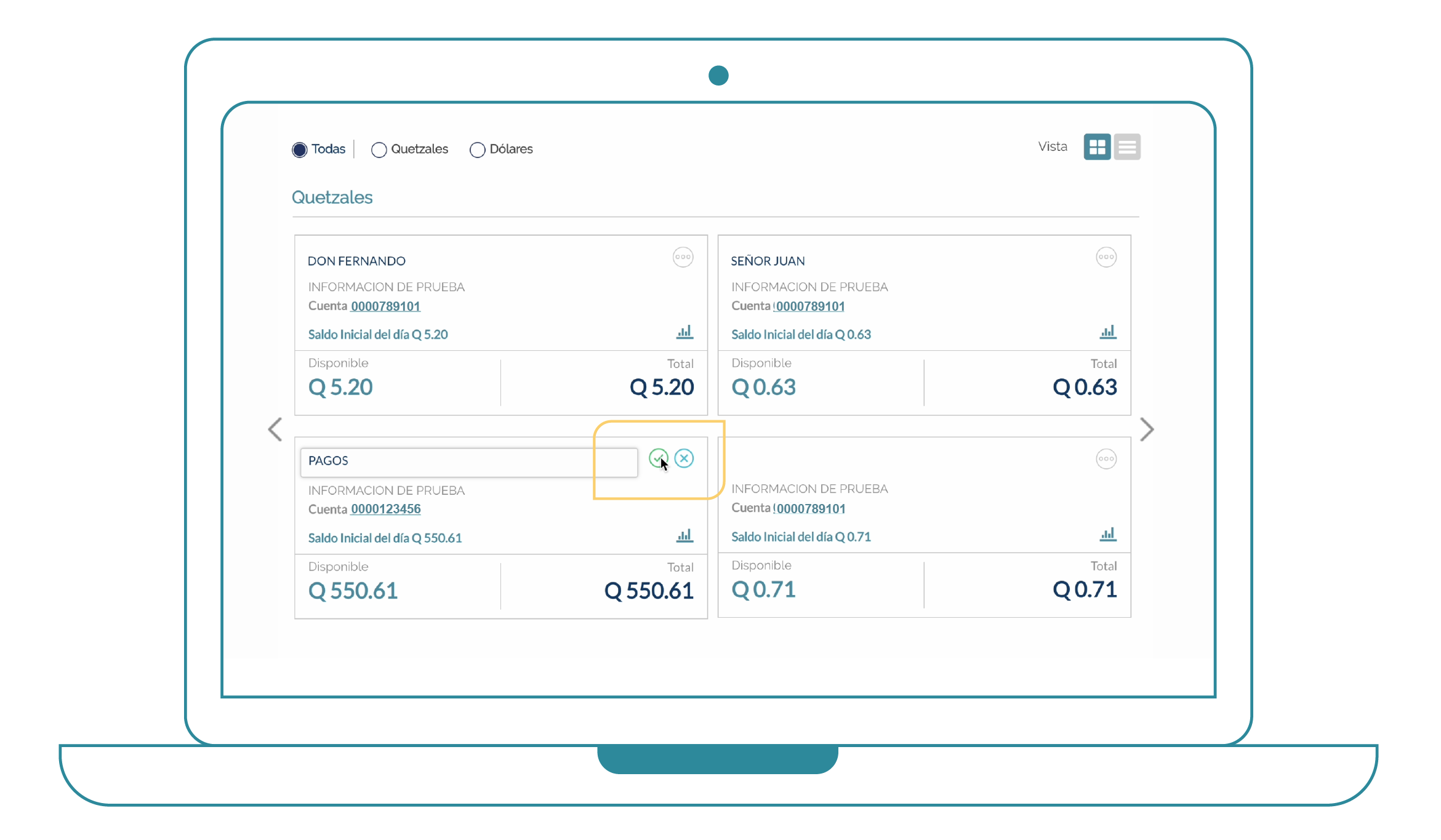1441x840 pixels.
Task: Open chart icon on Q 0.71 card
Action: (x=1107, y=534)
